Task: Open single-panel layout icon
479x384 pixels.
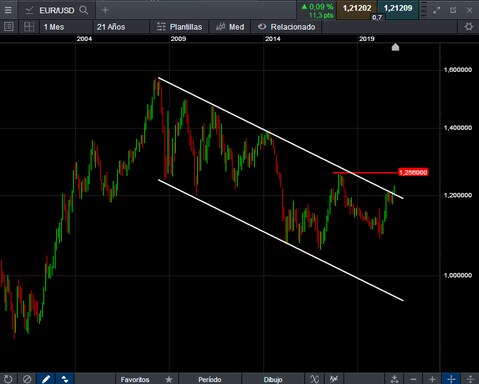Action: [x=9, y=27]
